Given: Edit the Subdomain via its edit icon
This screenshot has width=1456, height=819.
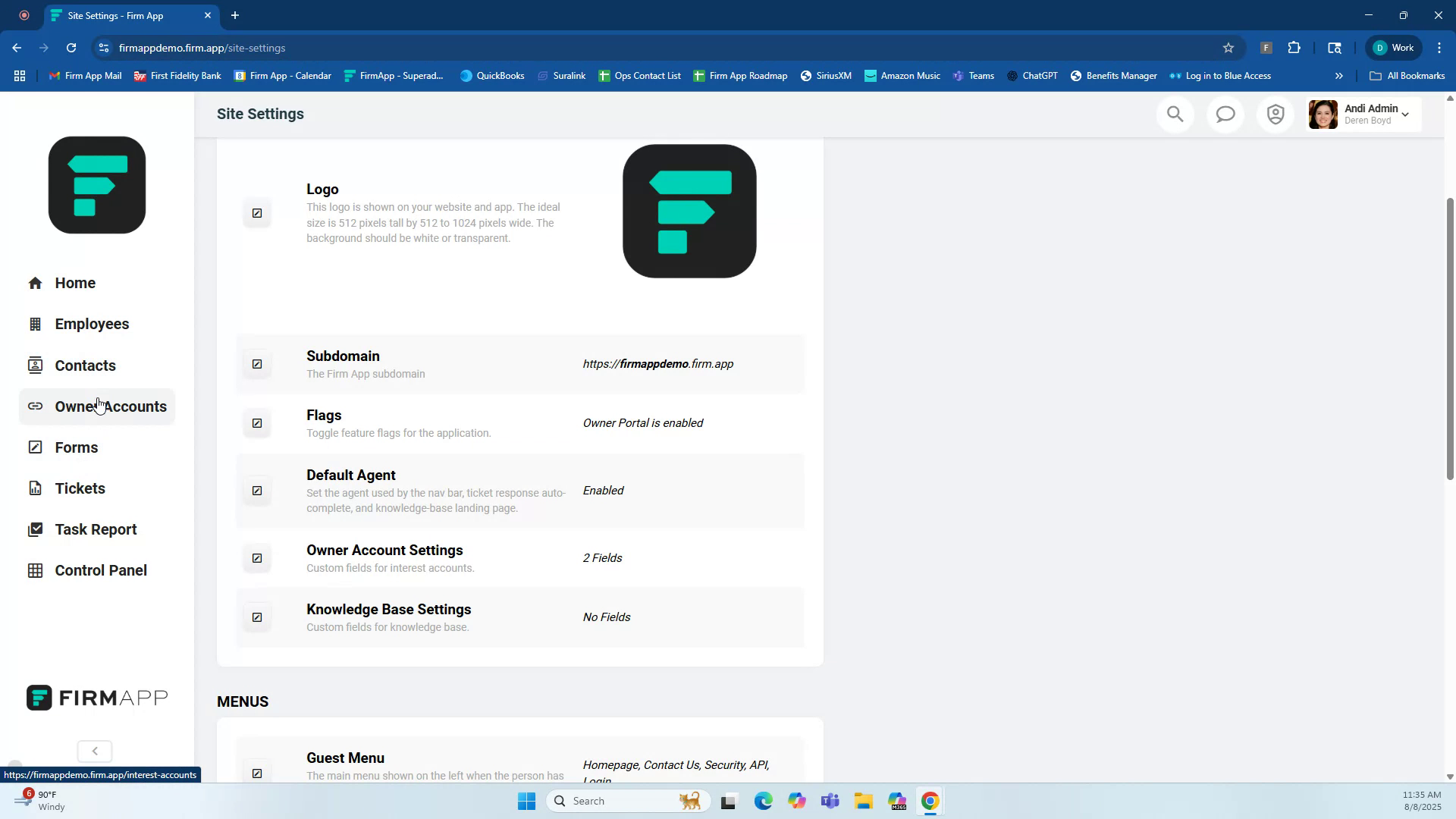Looking at the screenshot, I should [x=257, y=364].
